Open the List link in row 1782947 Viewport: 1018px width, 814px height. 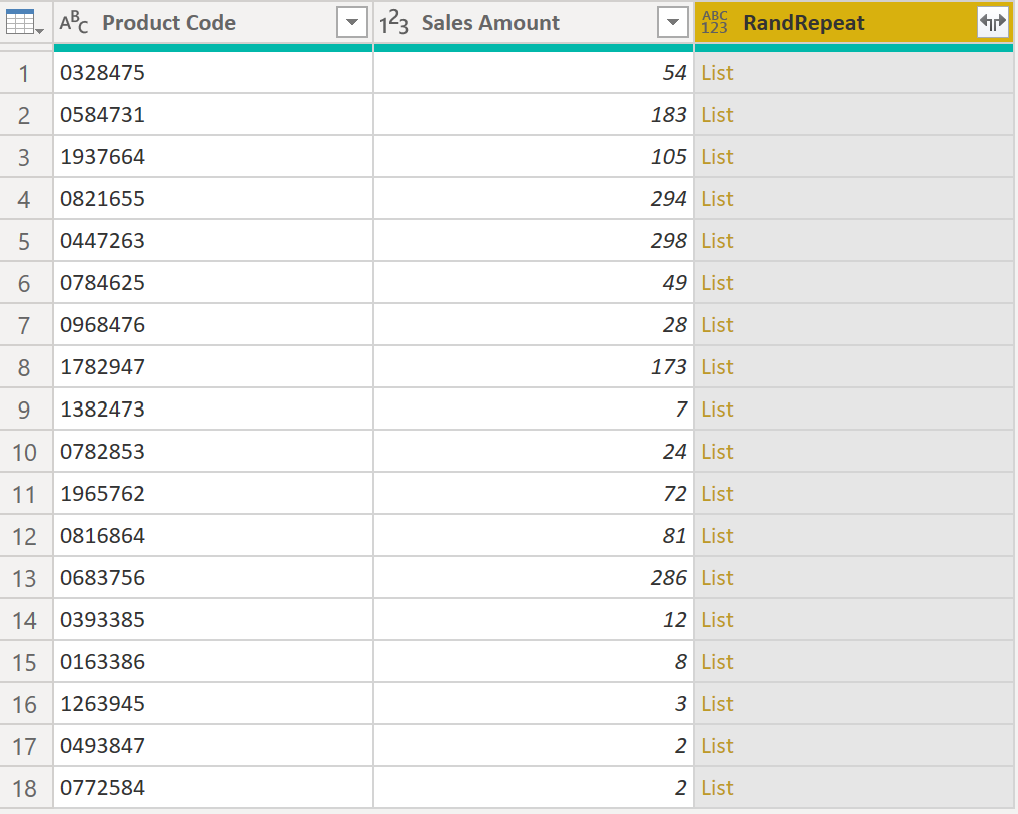(717, 367)
